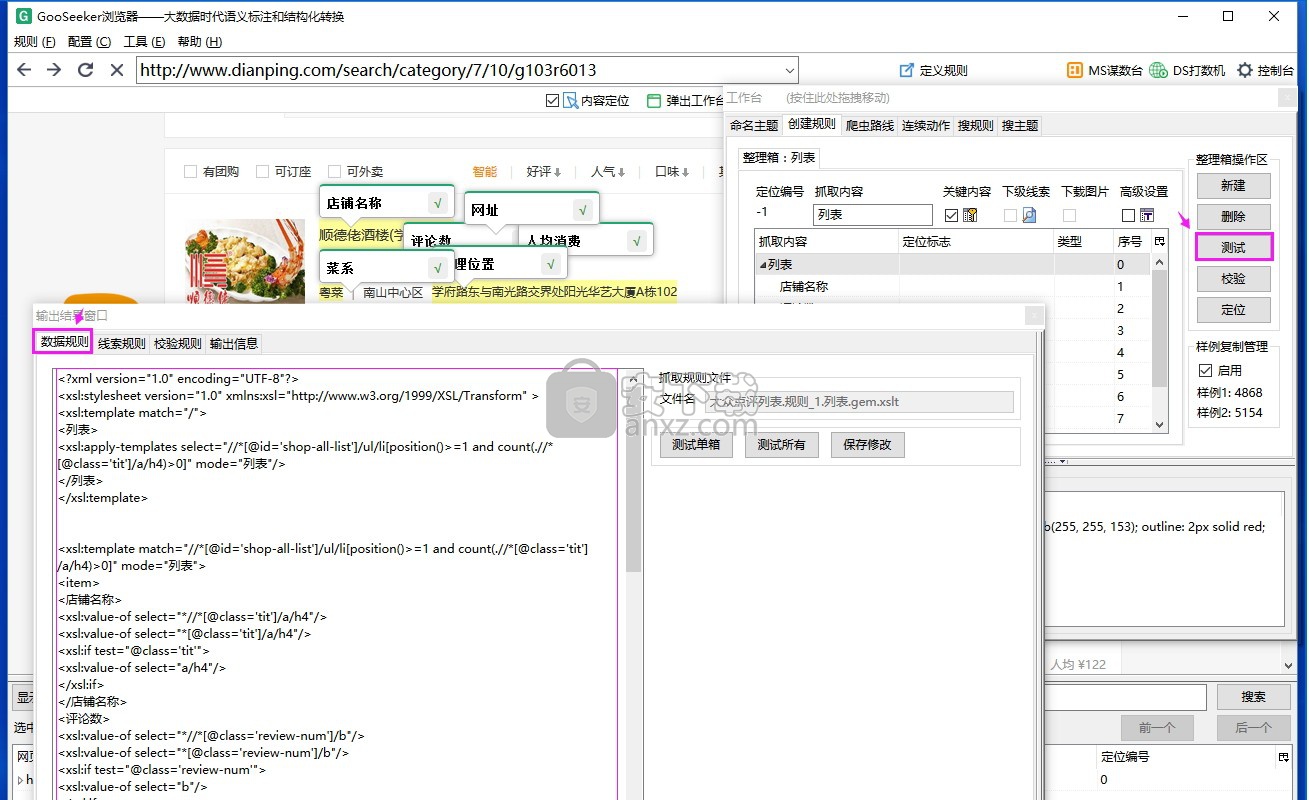Click the 搜索 button

point(1253,697)
